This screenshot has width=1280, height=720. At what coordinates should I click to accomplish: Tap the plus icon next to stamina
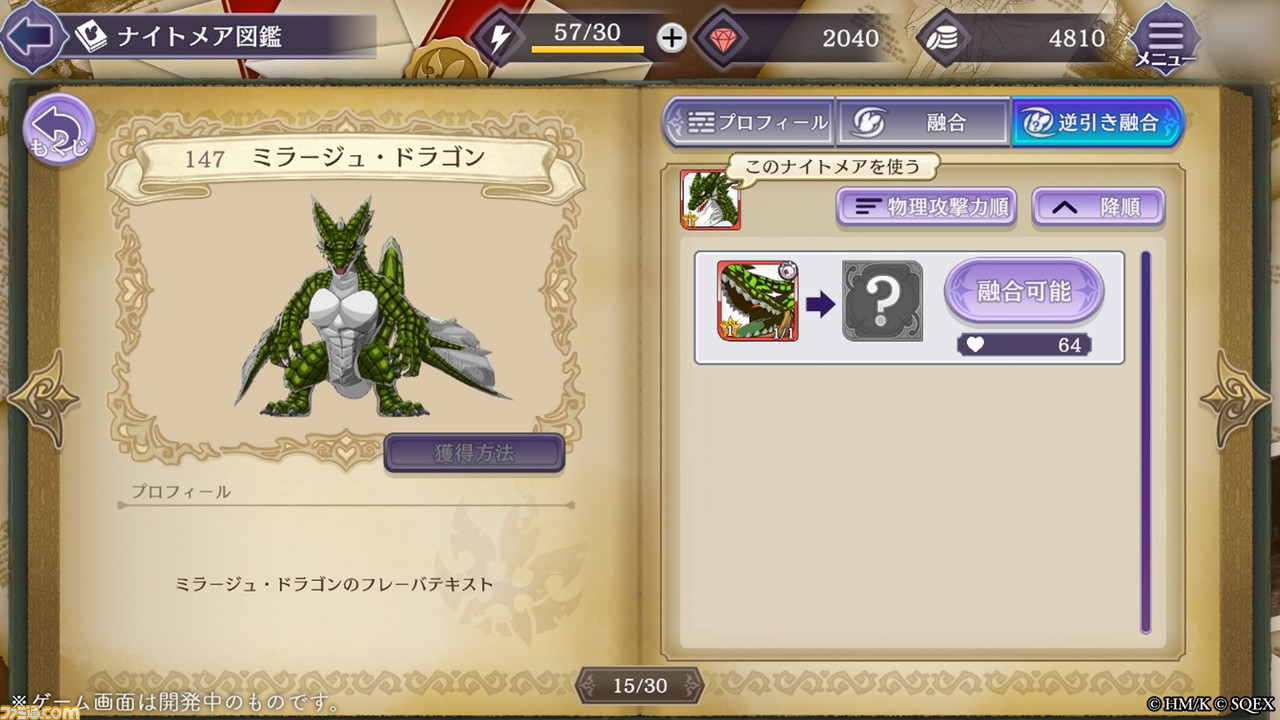point(672,39)
